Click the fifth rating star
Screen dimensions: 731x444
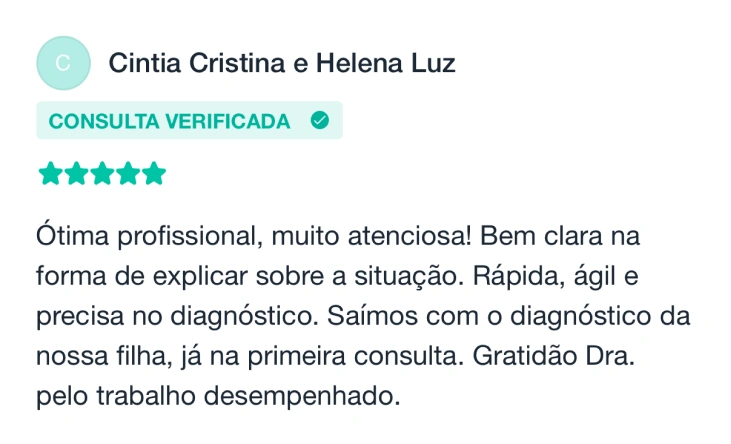pyautogui.click(x=153, y=174)
